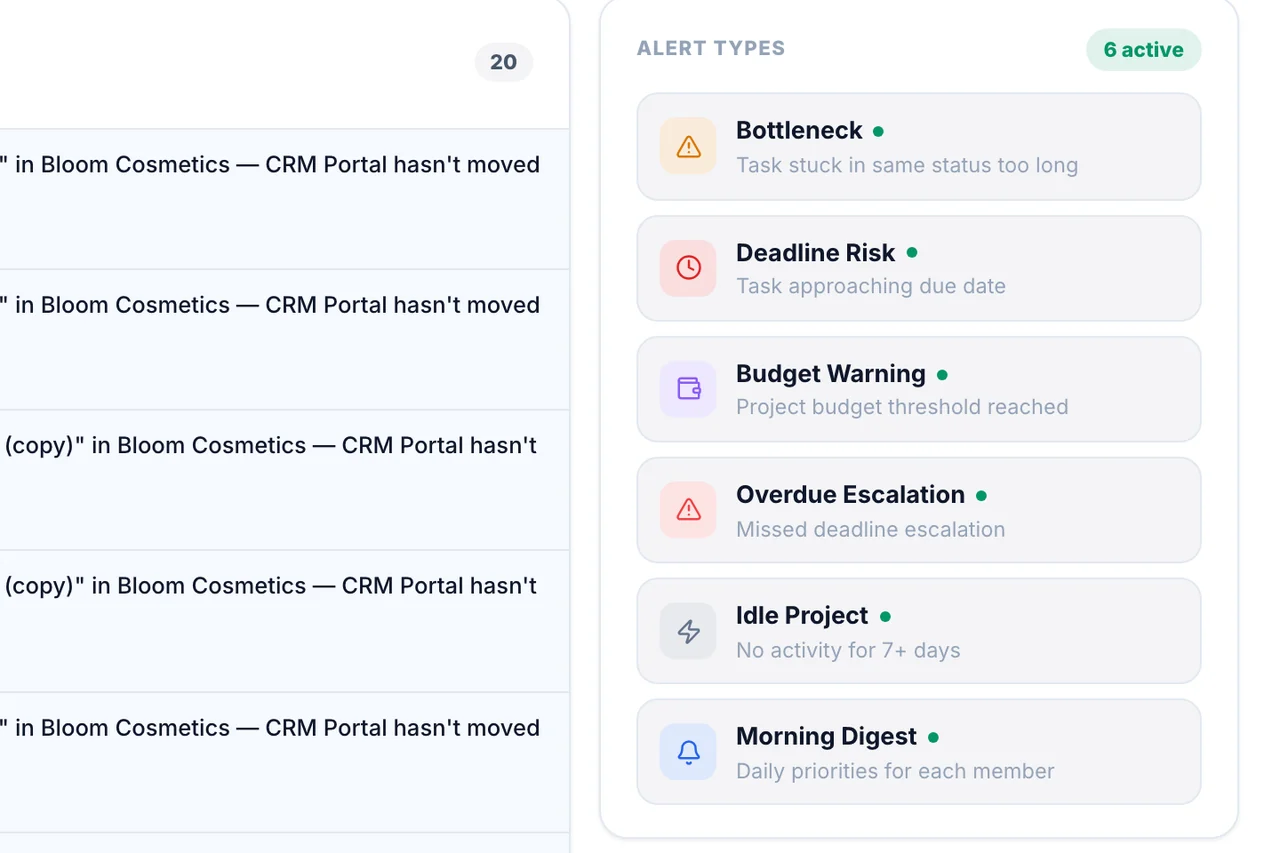Click 'Project budget threshold reached' description

(x=902, y=407)
